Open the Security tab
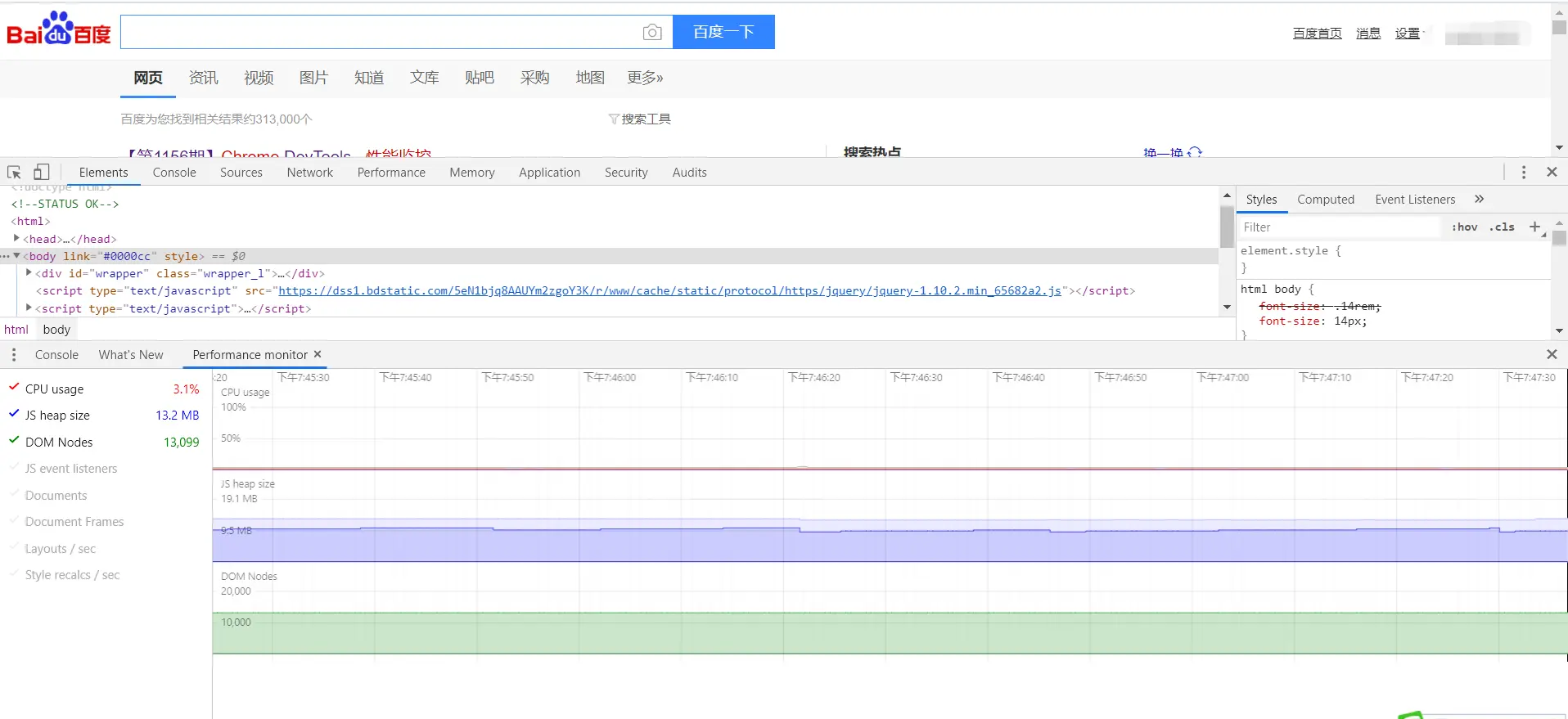The width and height of the screenshot is (1568, 719). click(x=626, y=172)
